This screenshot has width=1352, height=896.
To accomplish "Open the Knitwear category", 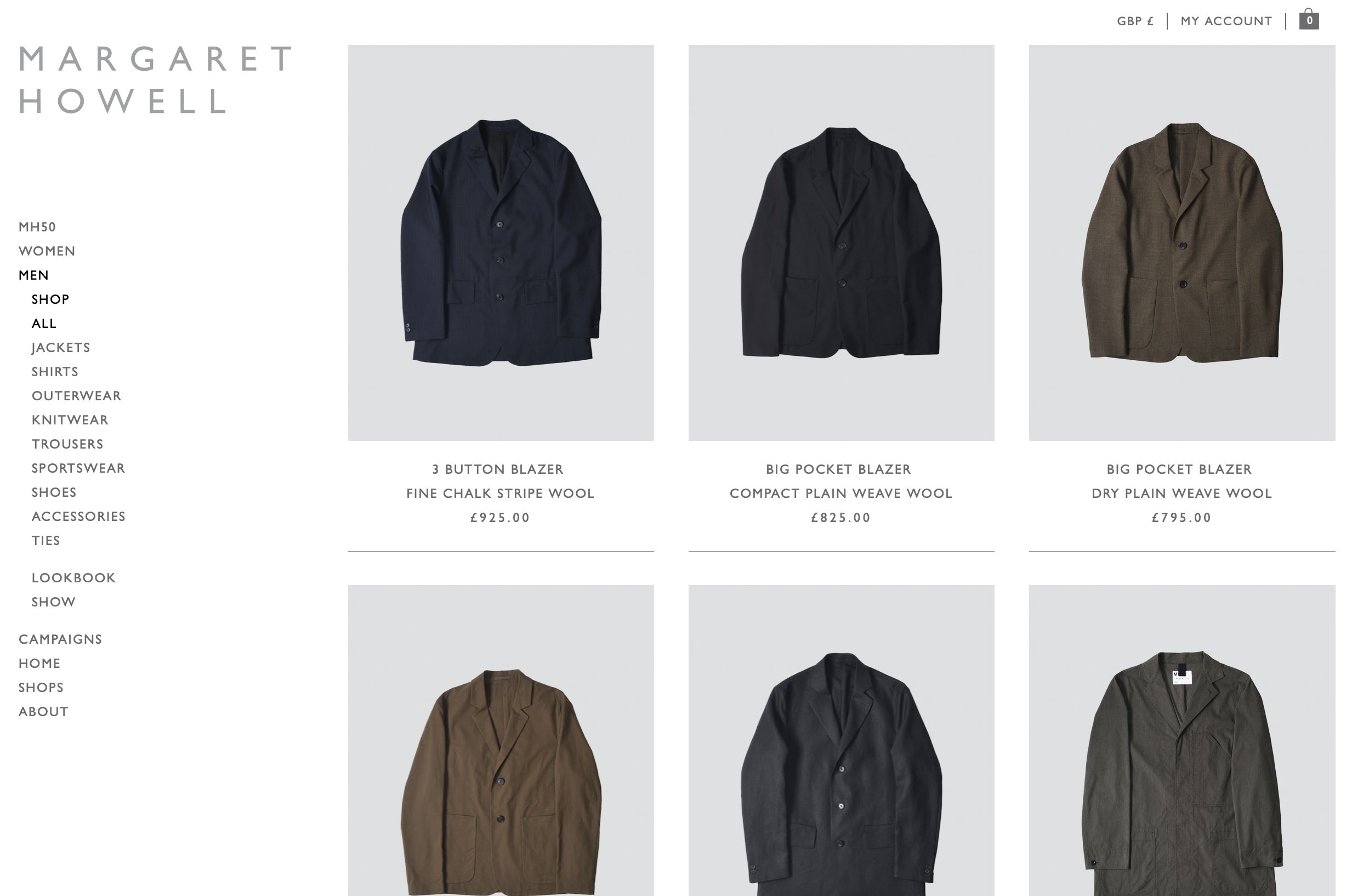I will tap(70, 420).
